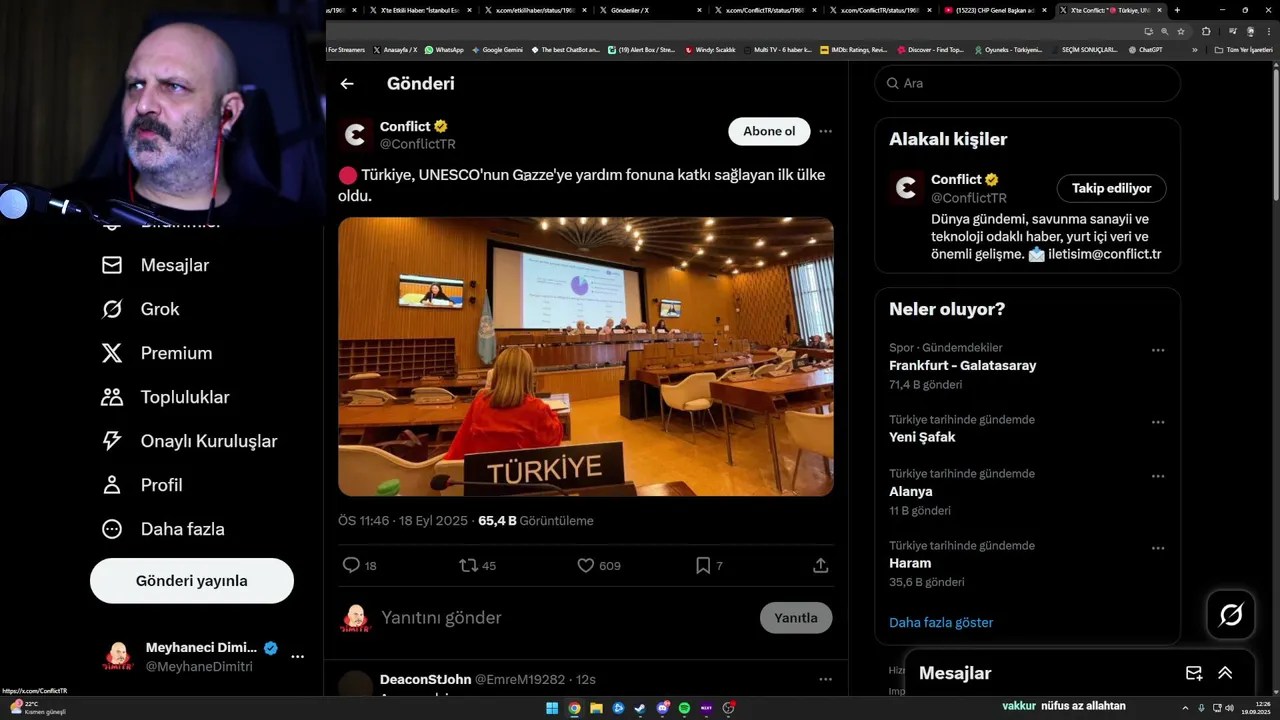This screenshot has width=1280, height=720.
Task: Click the Conflict avatar in Alakalı kişiler
Action: click(906, 188)
